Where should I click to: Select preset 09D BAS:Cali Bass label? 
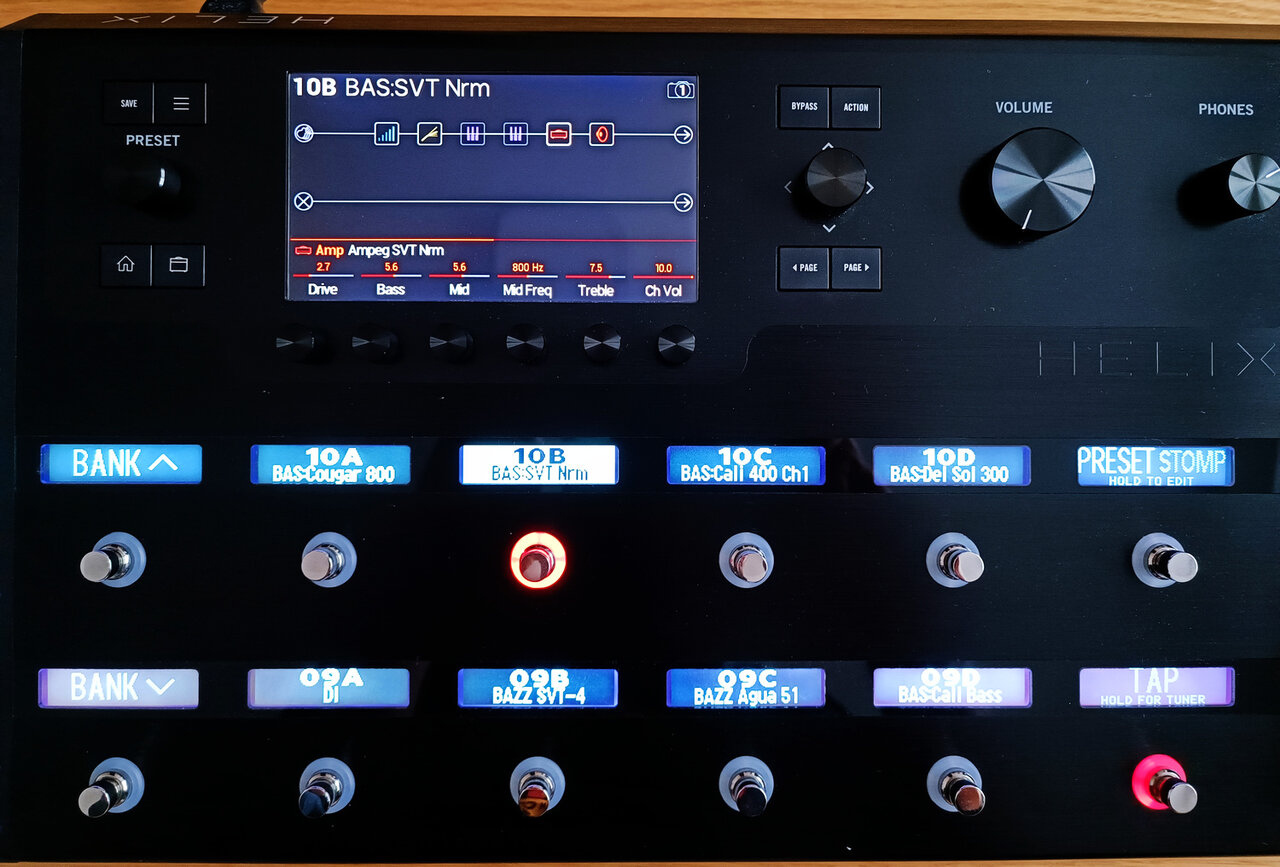952,688
